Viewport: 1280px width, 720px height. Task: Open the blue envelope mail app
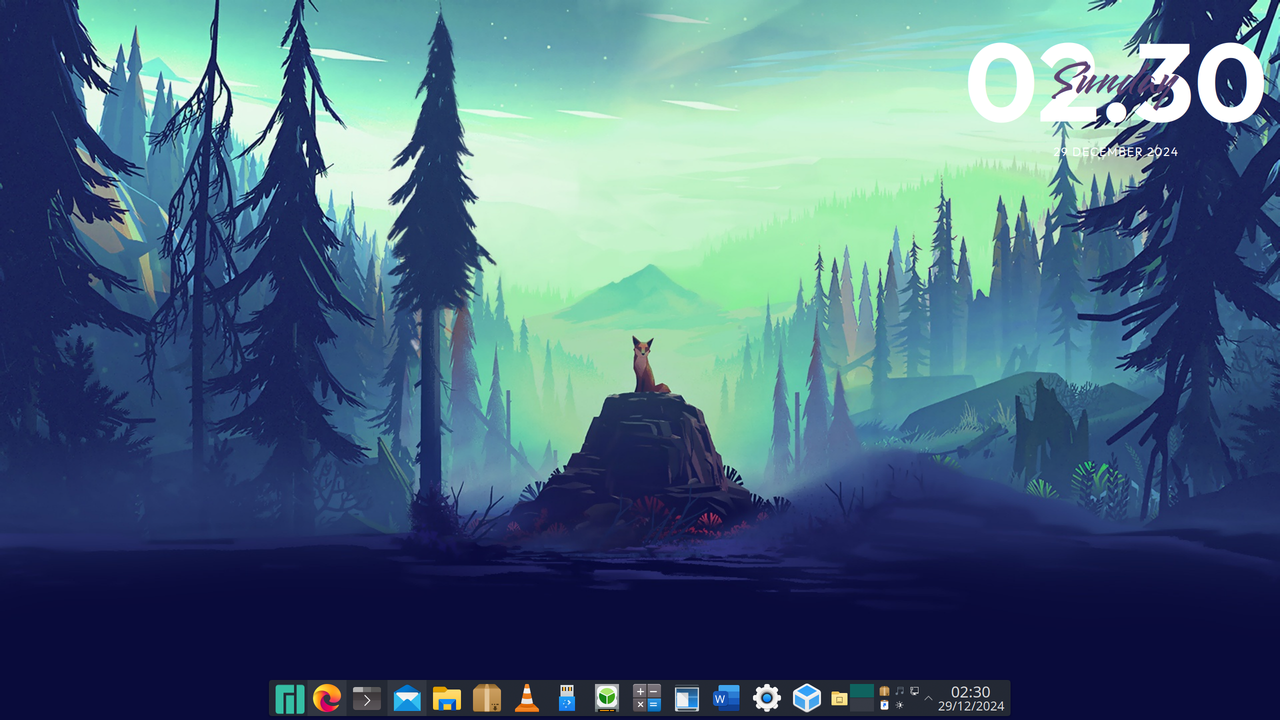coord(407,698)
